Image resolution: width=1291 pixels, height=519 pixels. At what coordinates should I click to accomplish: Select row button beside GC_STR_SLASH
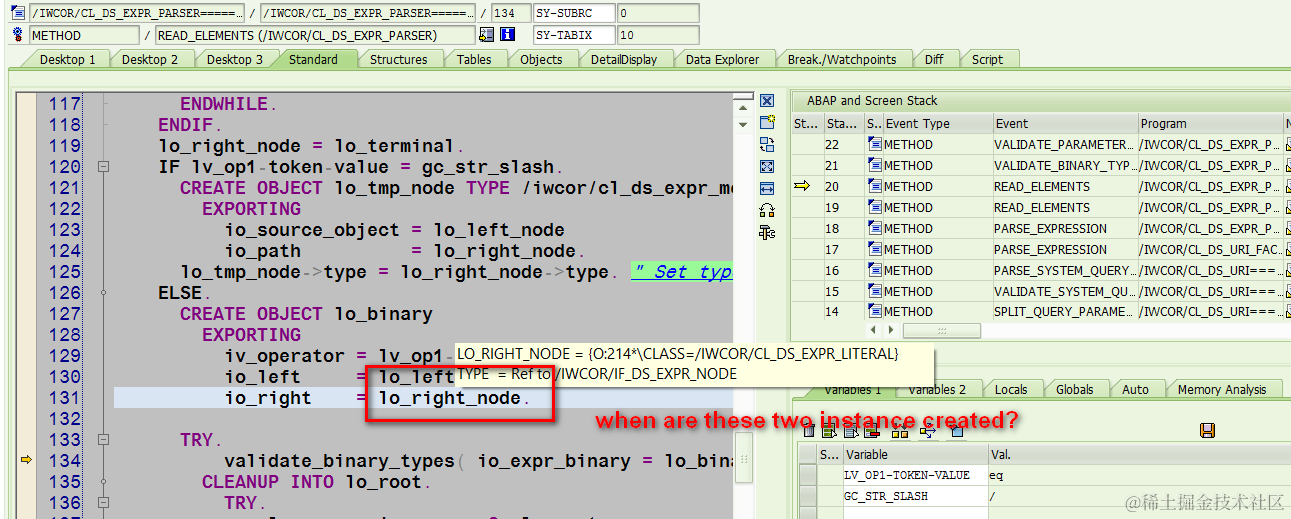pos(808,496)
